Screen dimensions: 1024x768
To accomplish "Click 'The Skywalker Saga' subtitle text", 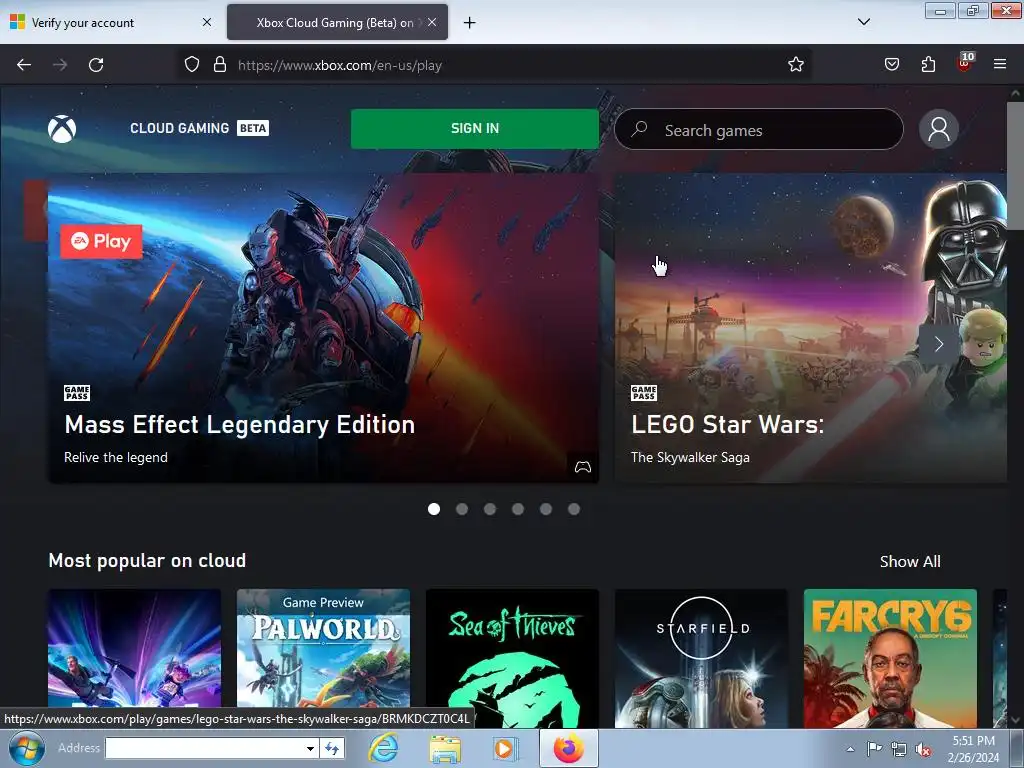I will (x=690, y=457).
